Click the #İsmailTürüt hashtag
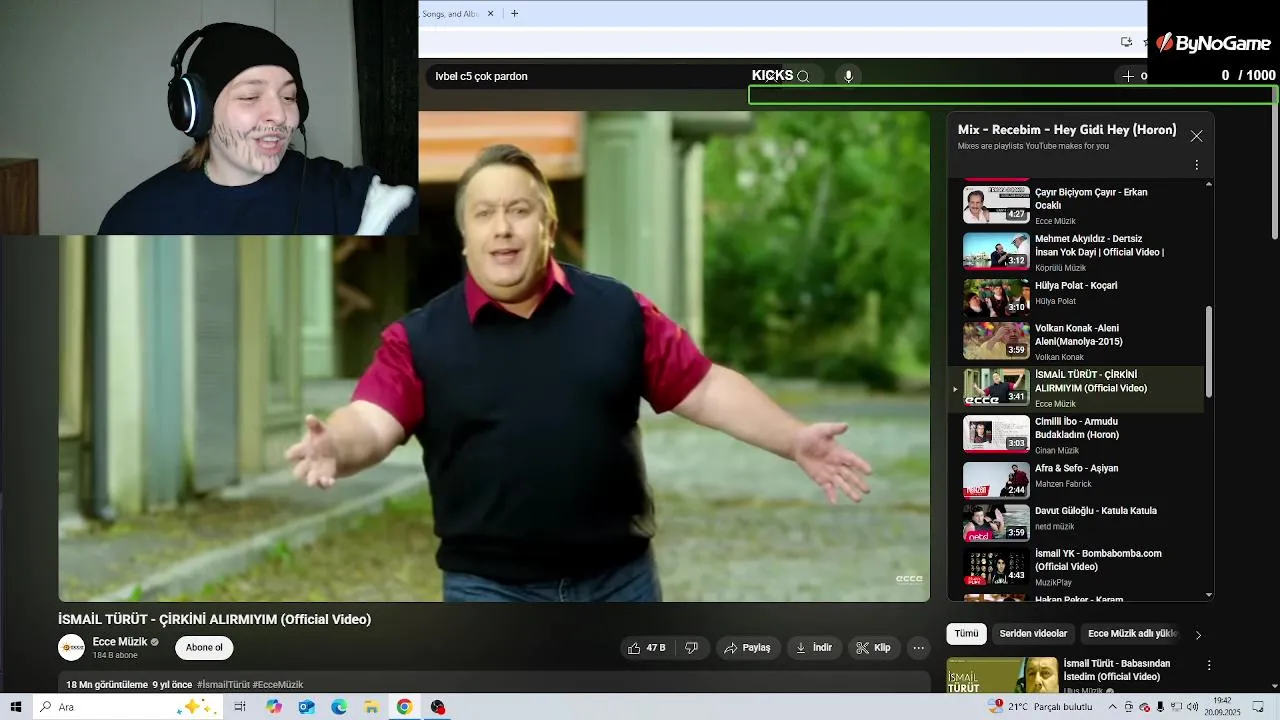The image size is (1280, 720). (x=223, y=685)
